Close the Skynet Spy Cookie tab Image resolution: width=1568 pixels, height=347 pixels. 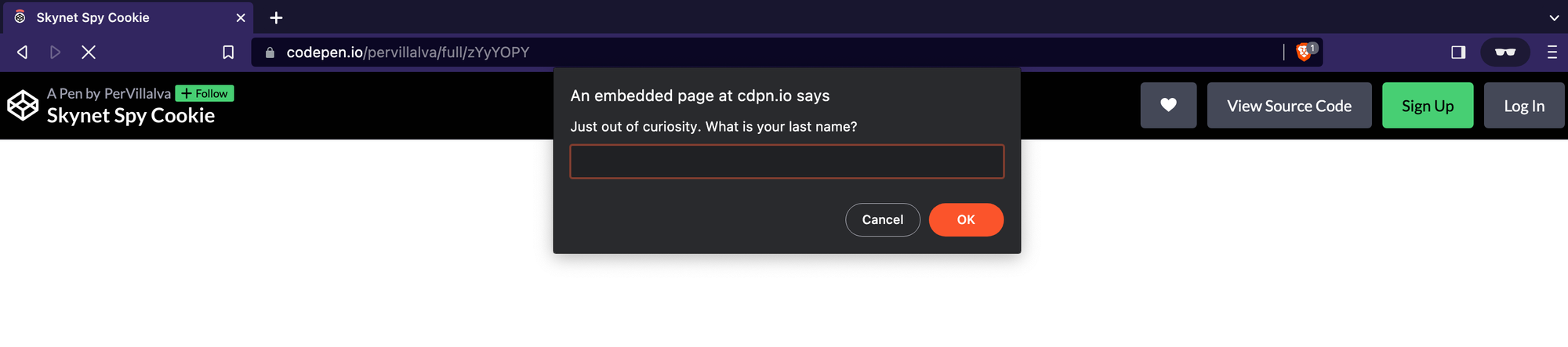[x=241, y=17]
